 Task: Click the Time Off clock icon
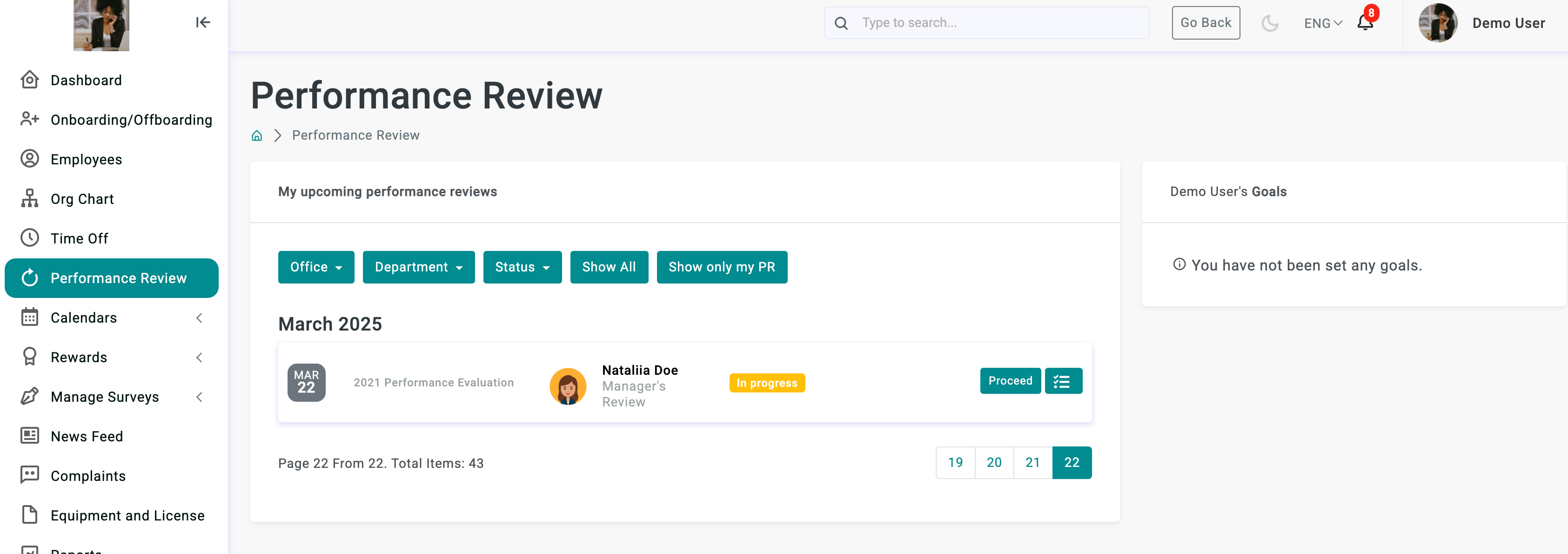pos(29,238)
